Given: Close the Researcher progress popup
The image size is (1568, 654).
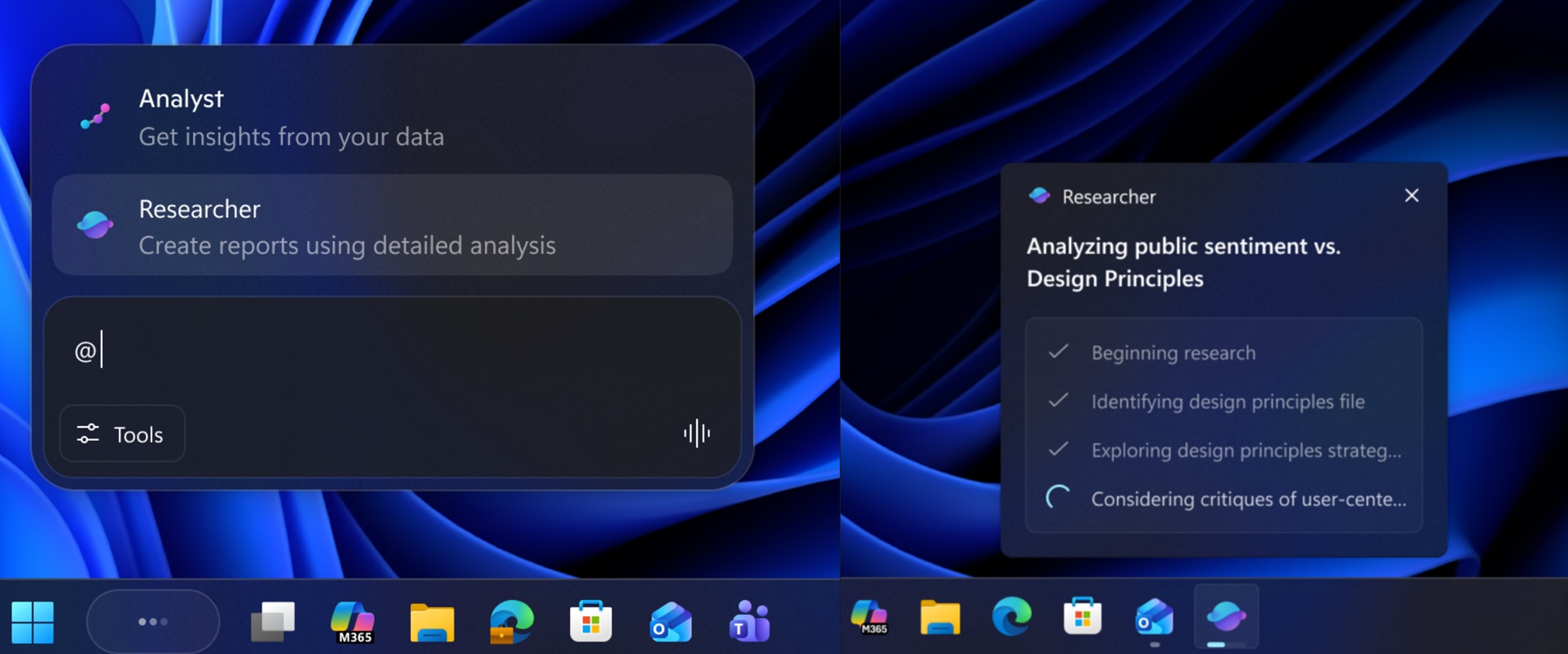Looking at the screenshot, I should pyautogui.click(x=1411, y=196).
